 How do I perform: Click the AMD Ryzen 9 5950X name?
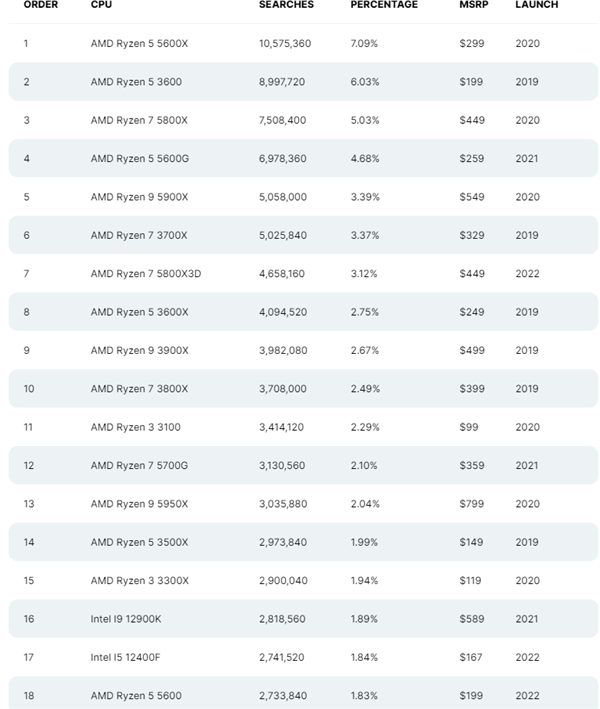pyautogui.click(x=139, y=504)
